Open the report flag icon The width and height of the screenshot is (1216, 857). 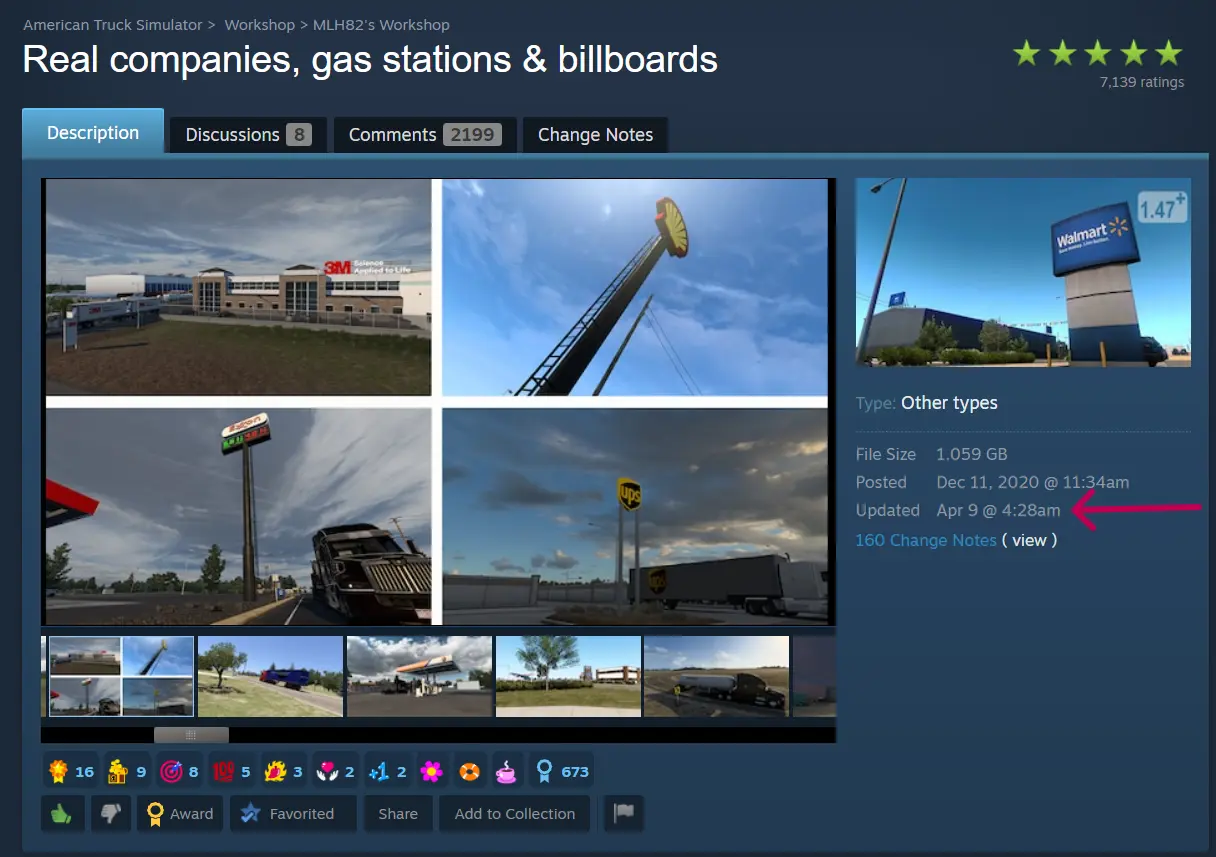pos(622,813)
